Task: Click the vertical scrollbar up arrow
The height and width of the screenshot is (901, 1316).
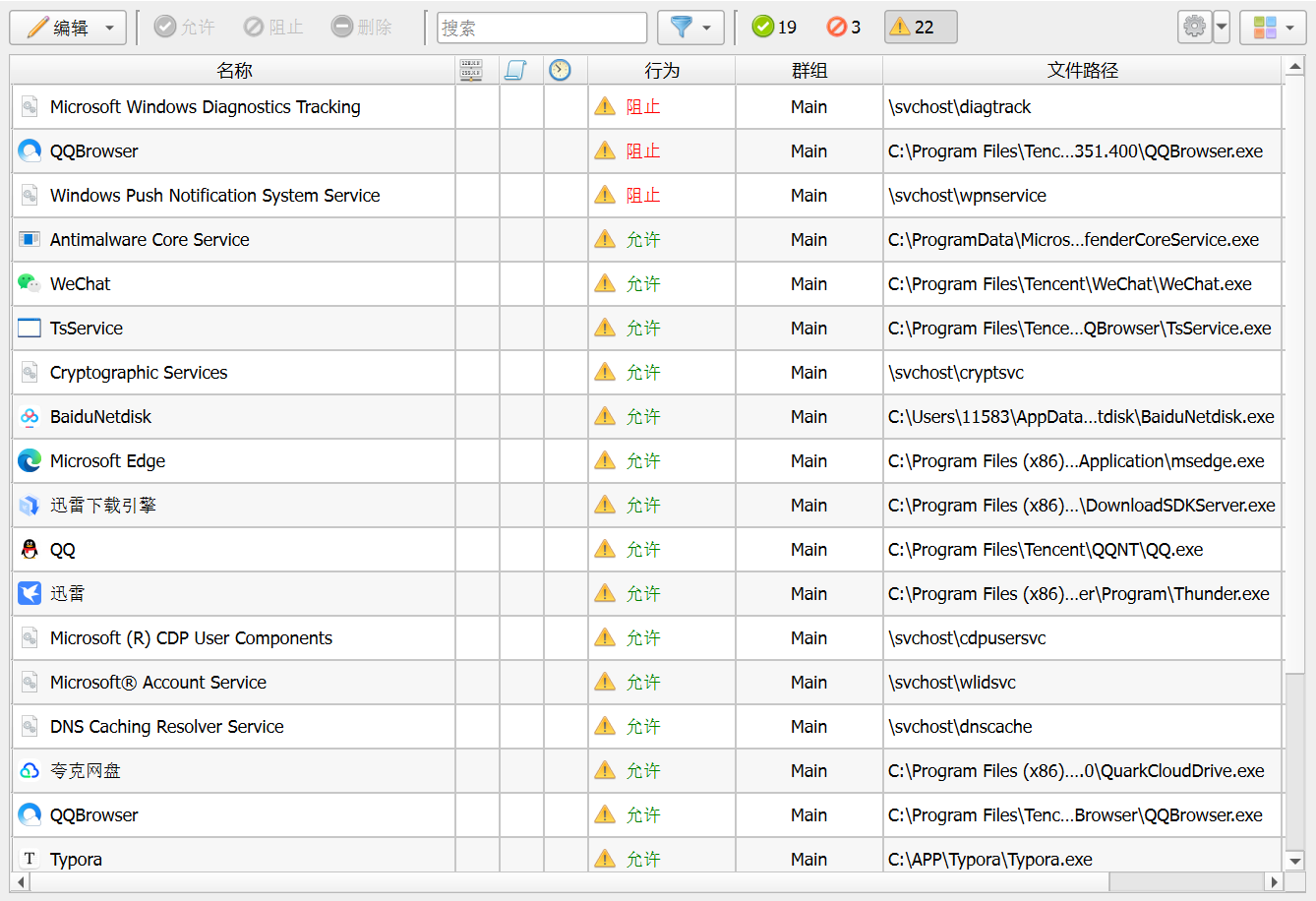Action: [1295, 68]
